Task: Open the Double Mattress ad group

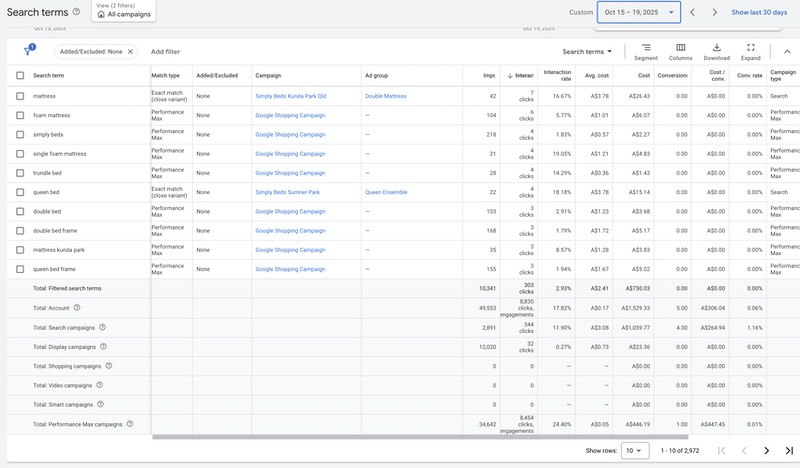Action: [x=386, y=96]
